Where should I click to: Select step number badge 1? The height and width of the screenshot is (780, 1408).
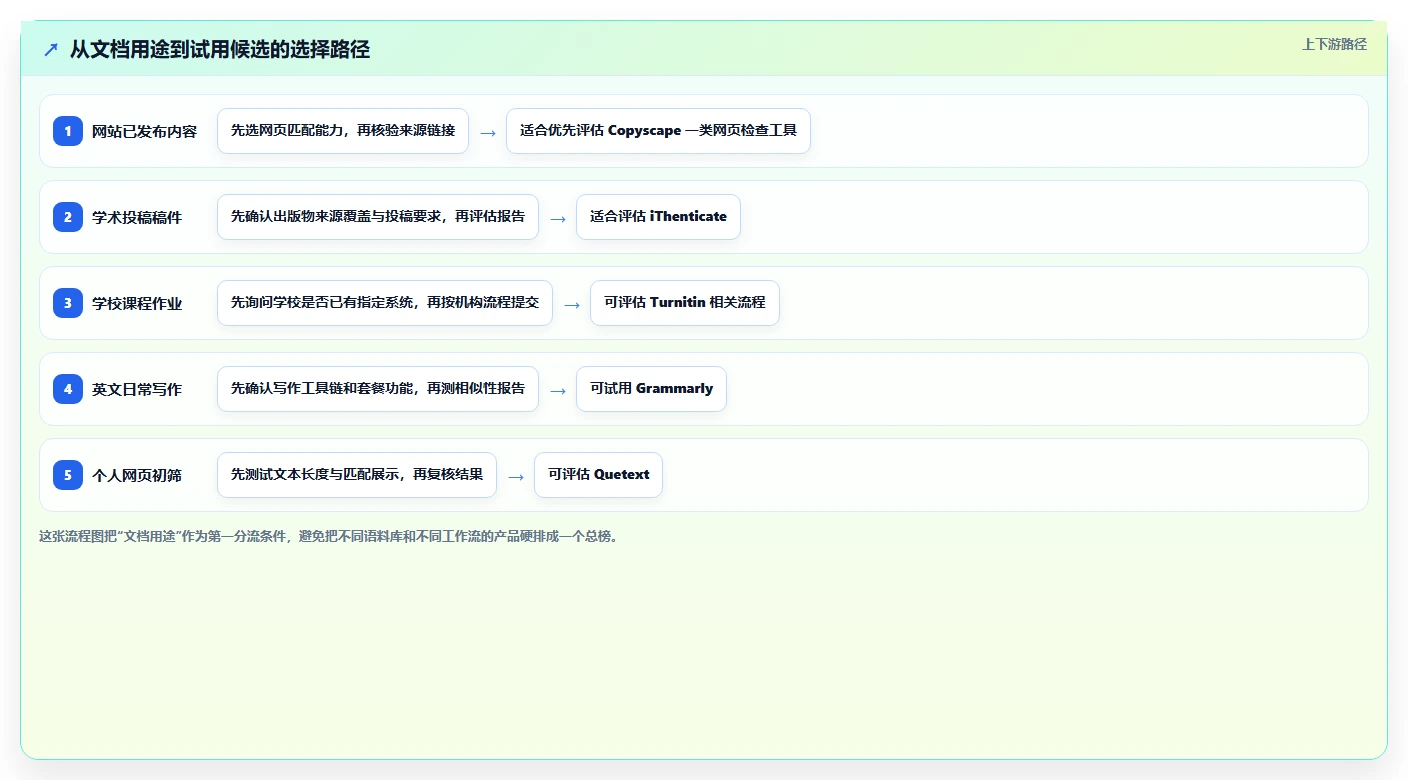[68, 131]
